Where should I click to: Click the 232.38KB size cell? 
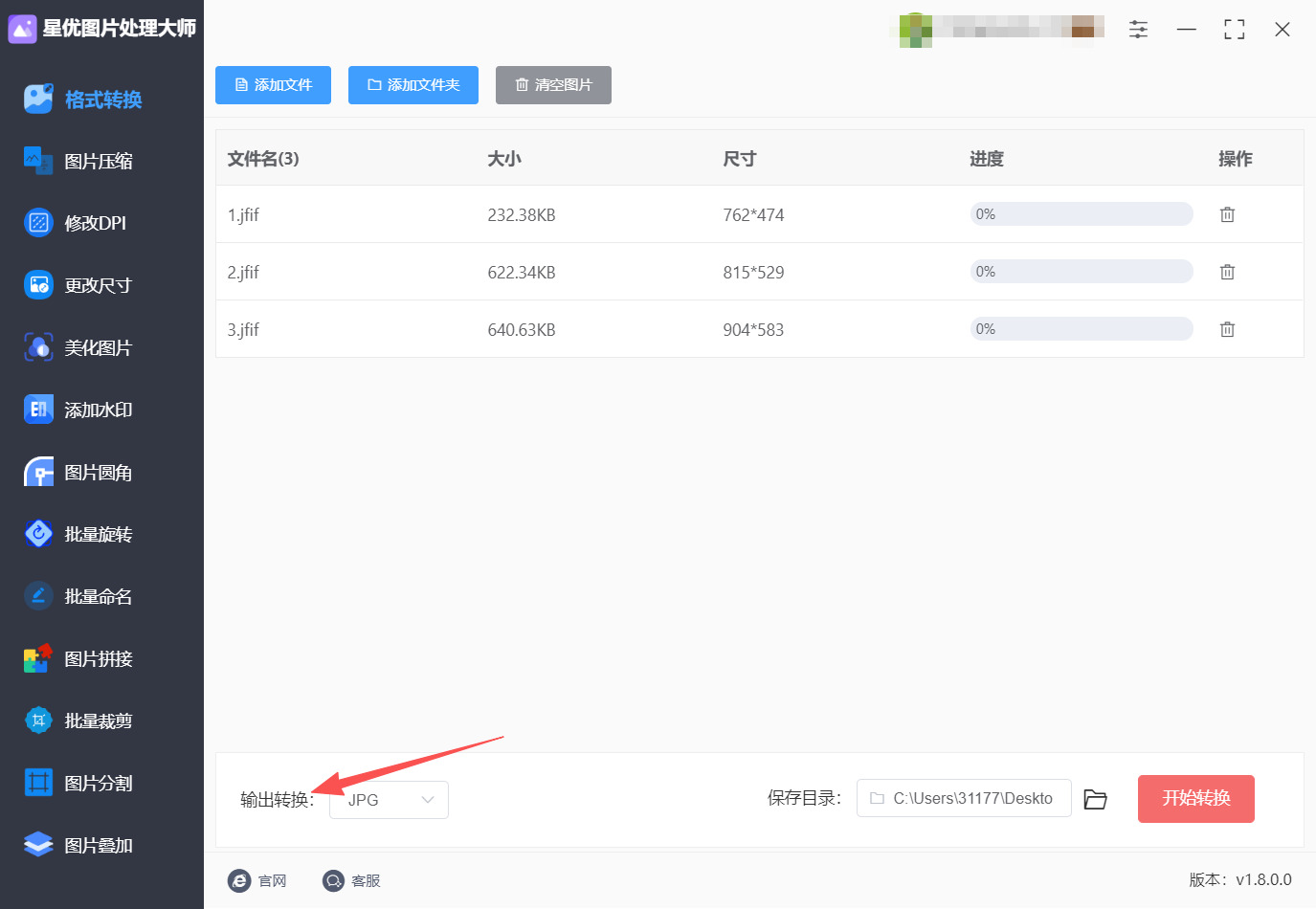click(x=522, y=215)
